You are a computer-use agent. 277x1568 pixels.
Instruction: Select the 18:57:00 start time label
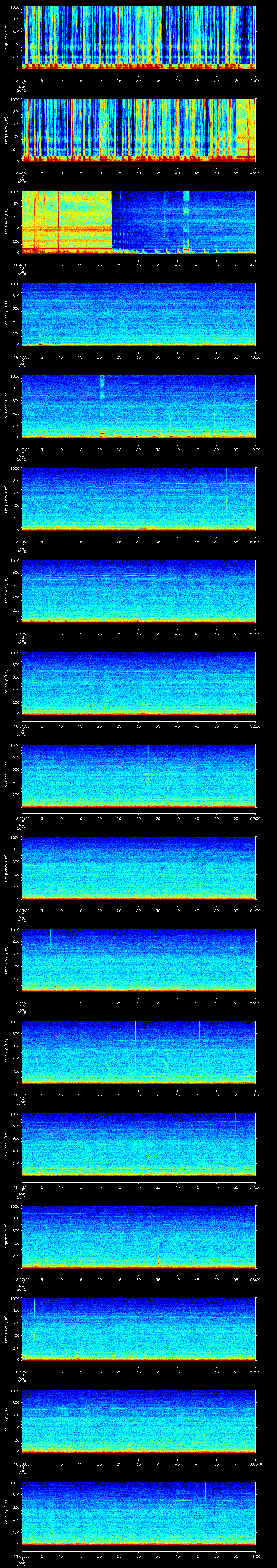22,1279
